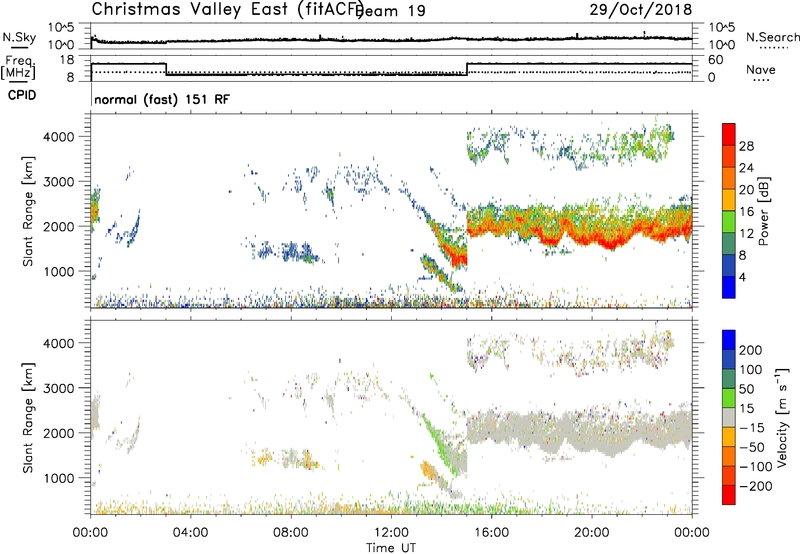This screenshot has width=800, height=554.
Task: Click the "18" frequency axis tick
Action: [67, 60]
